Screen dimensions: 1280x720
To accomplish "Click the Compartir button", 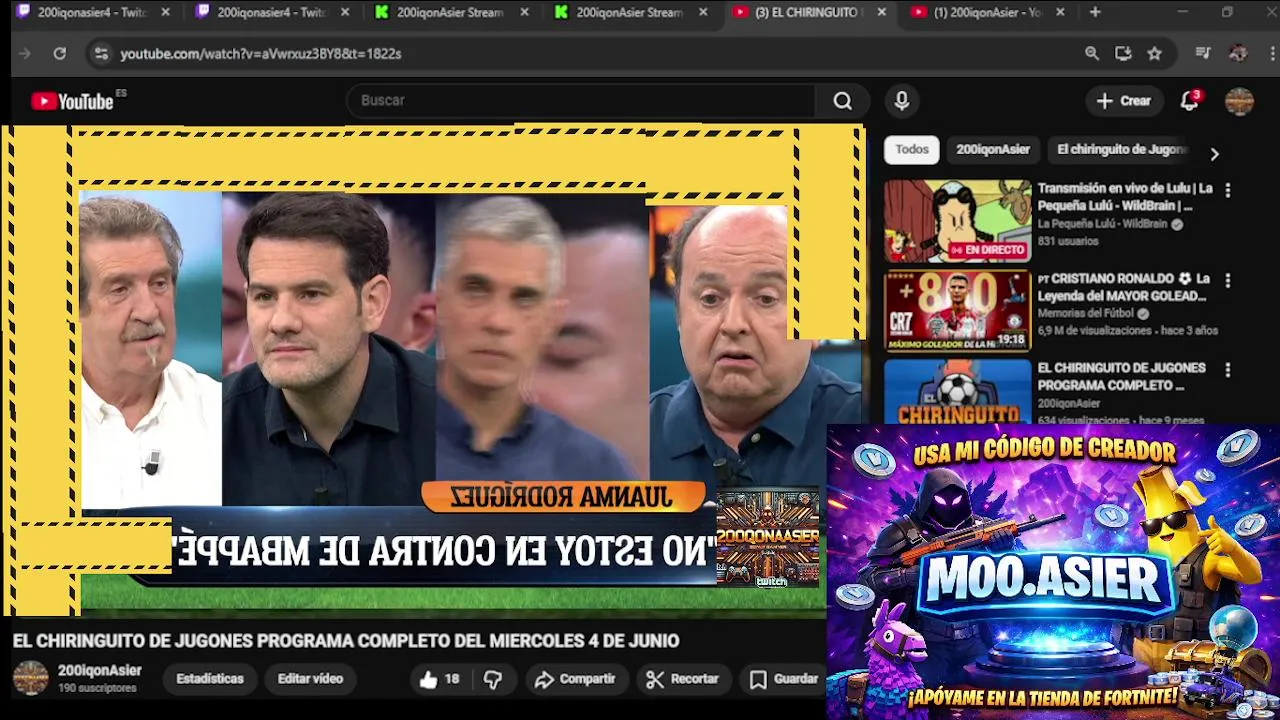I will 575,679.
